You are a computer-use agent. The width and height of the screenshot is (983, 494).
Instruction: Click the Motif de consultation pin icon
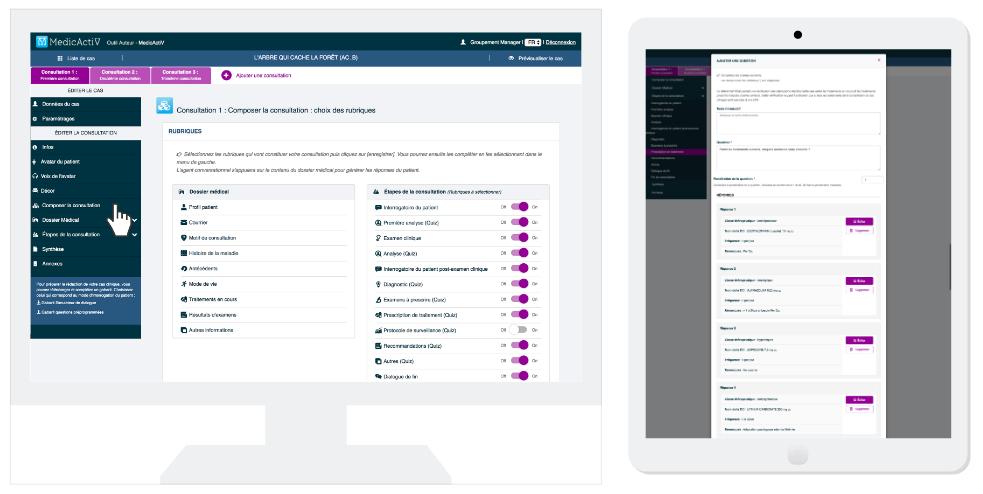tap(184, 238)
